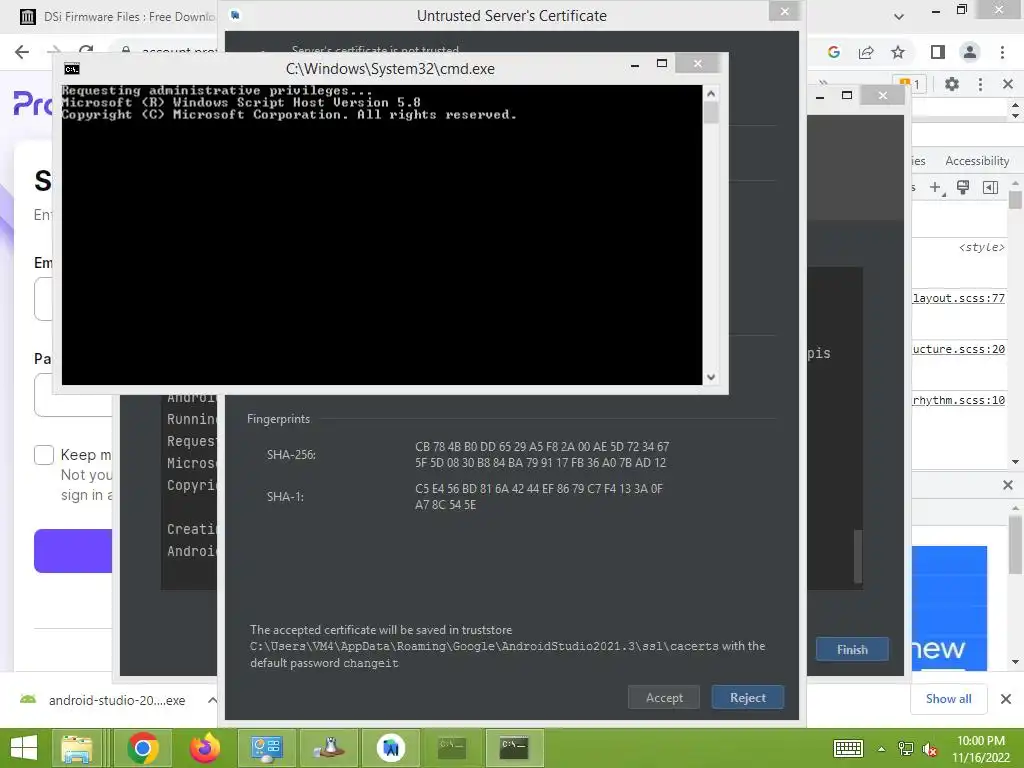Viewport: 1024px width, 768px height.
Task: Click Chrome back navigation arrow
Action: tap(22, 52)
